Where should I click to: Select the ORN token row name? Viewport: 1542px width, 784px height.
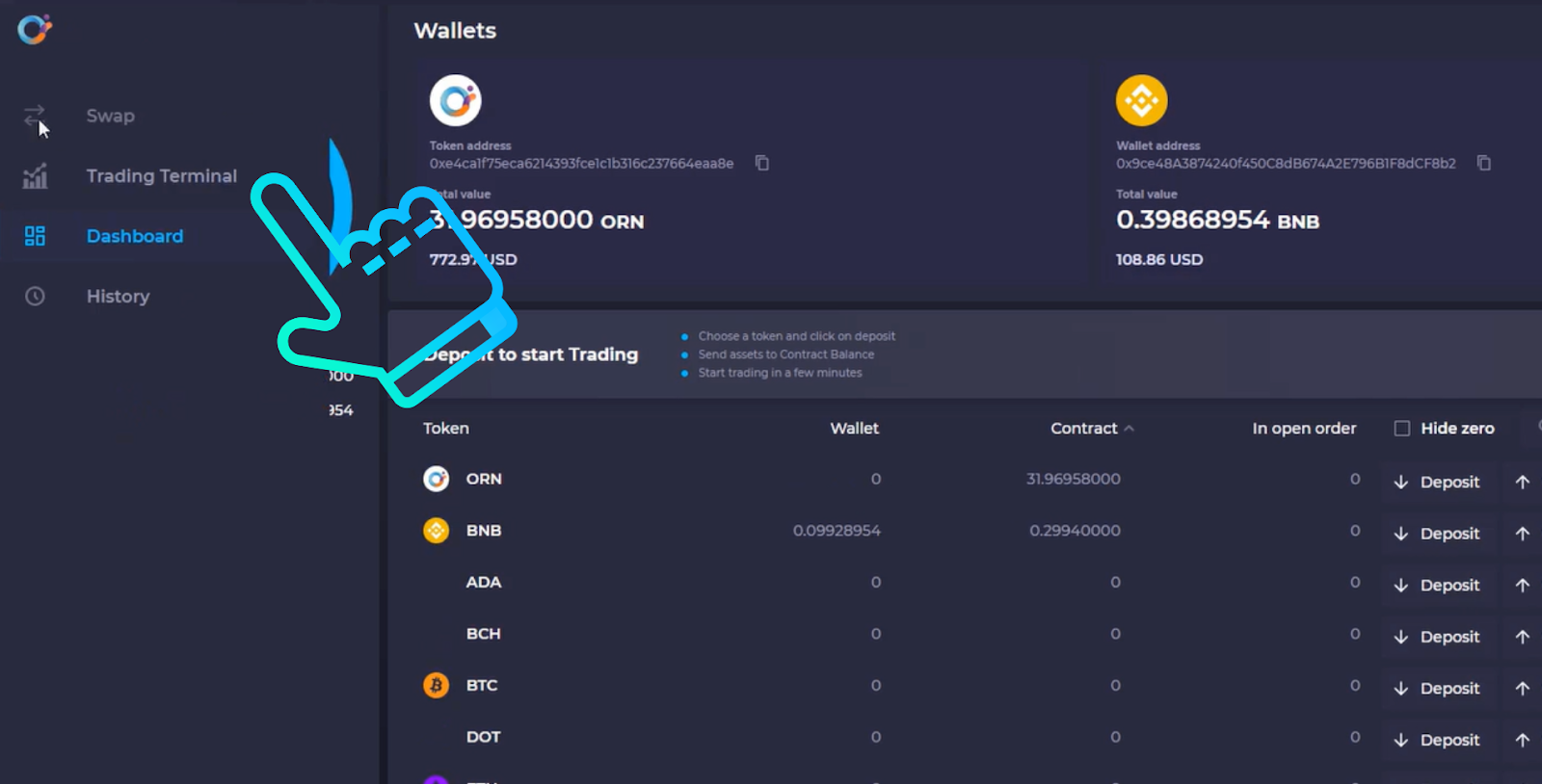click(484, 479)
